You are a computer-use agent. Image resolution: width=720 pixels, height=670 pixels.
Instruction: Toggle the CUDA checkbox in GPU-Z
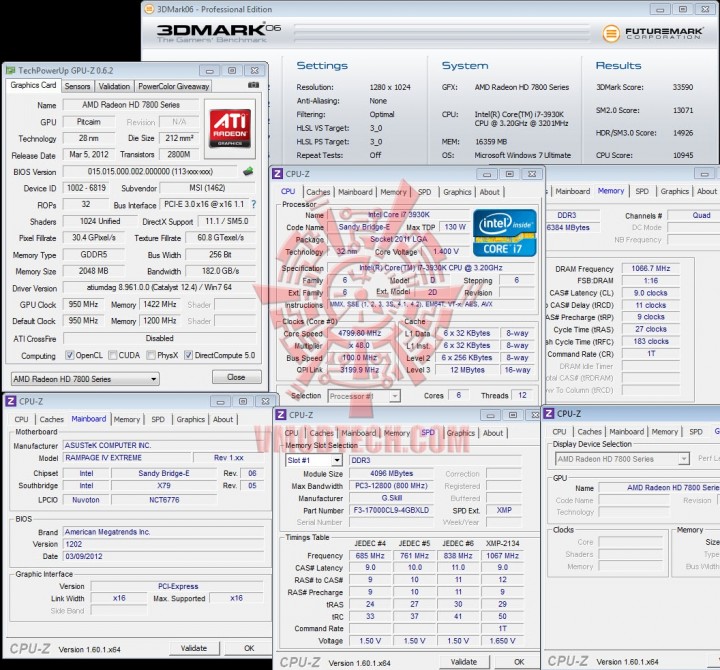tap(112, 355)
